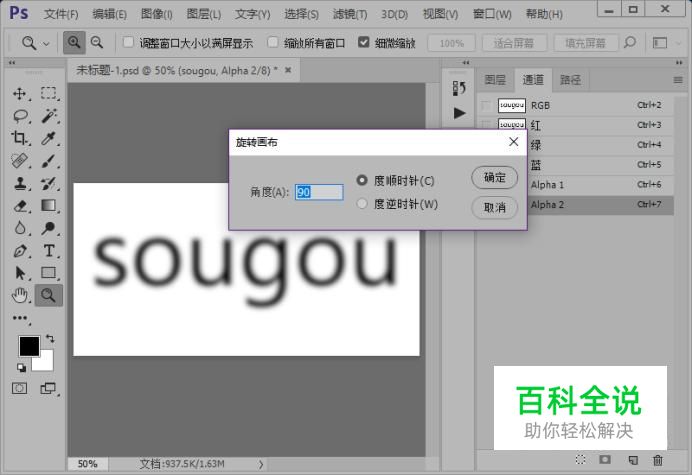Close the document tab
This screenshot has height=475, width=692.
click(288, 70)
